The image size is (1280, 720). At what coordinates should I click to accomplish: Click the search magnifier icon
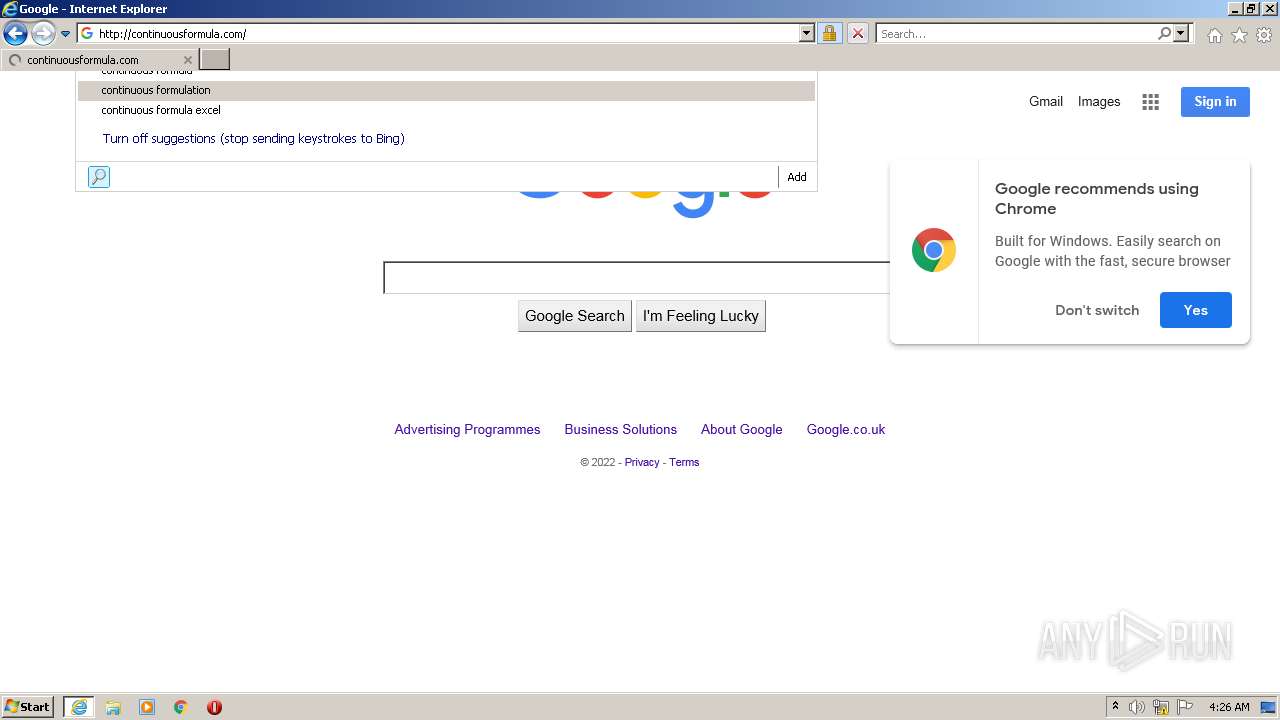coord(1164,34)
